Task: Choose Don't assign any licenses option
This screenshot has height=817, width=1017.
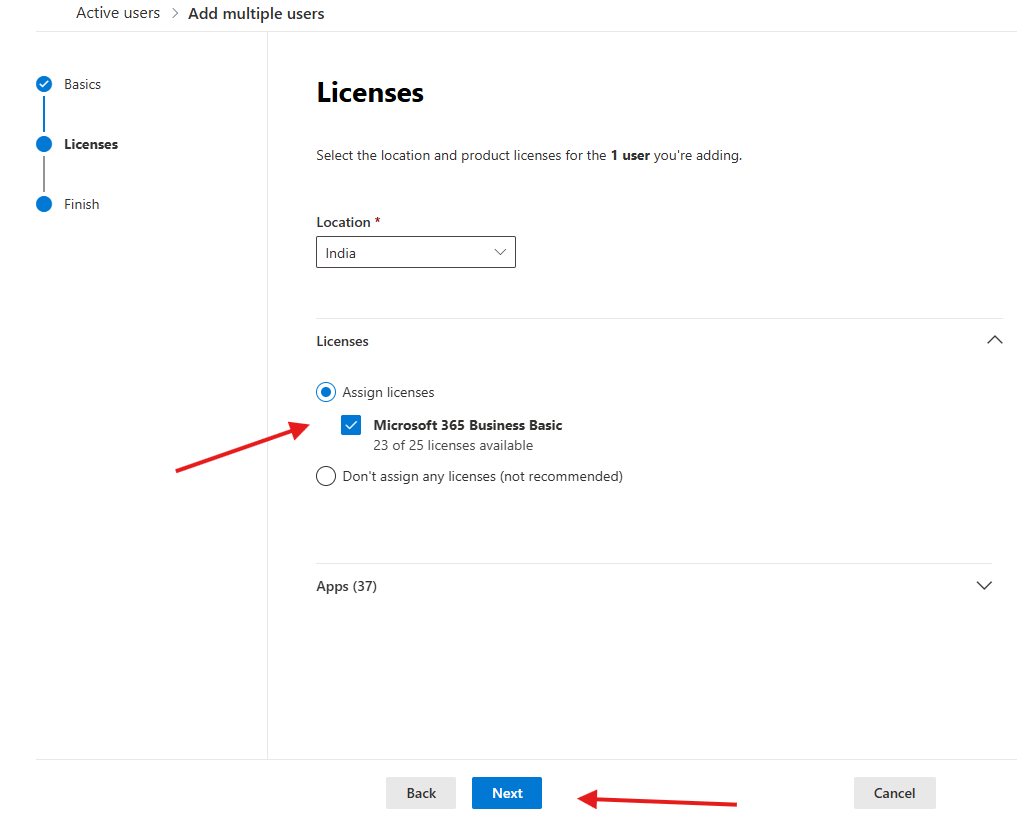Action: coord(326,476)
